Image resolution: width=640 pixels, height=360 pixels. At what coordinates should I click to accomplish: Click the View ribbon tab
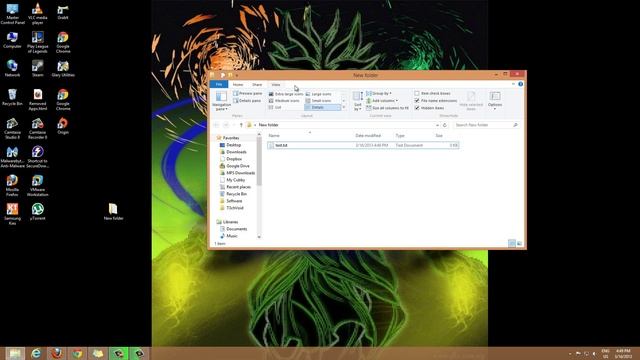276,84
